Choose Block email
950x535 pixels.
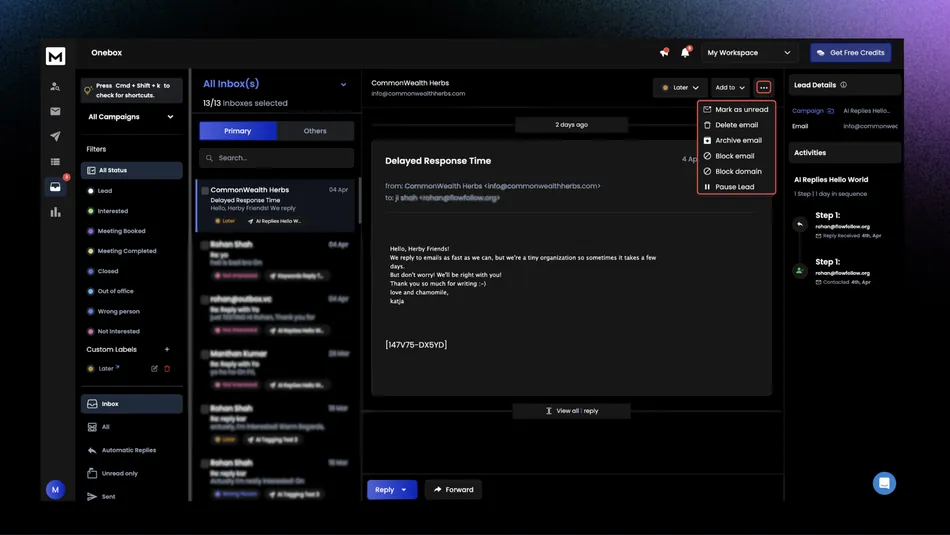click(729, 156)
